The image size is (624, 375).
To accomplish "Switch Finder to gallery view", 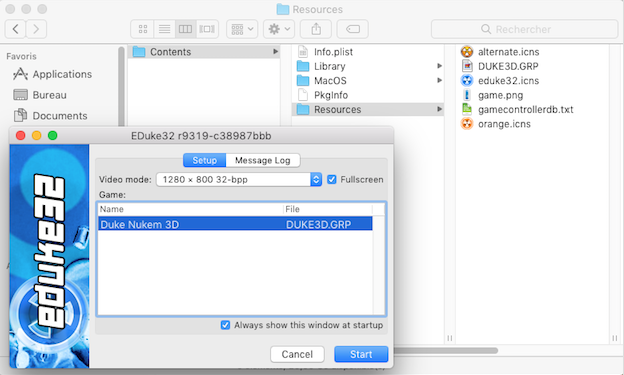I will [x=207, y=29].
